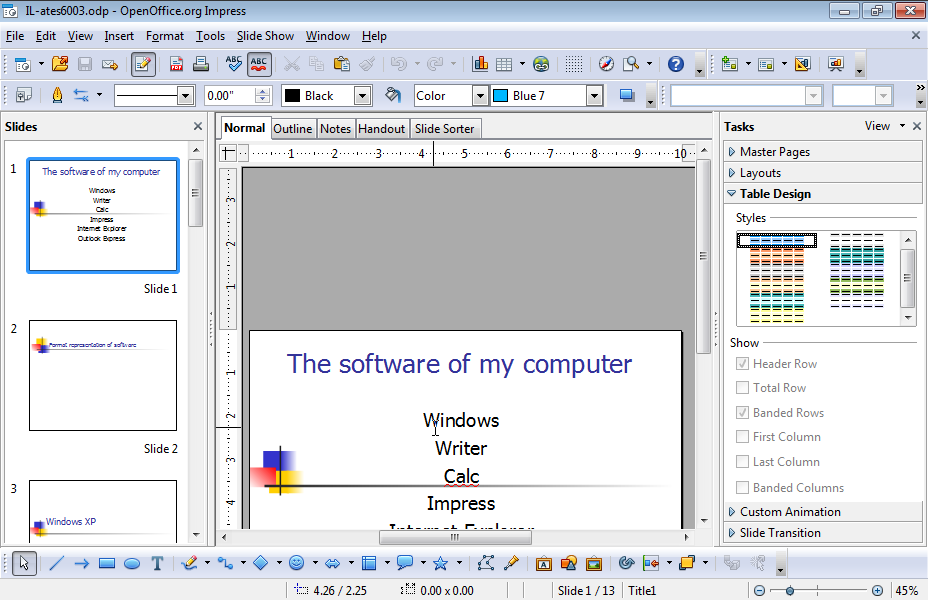Screen dimensions: 928x600
Task: Insert a table icon in toolbar
Action: point(504,64)
